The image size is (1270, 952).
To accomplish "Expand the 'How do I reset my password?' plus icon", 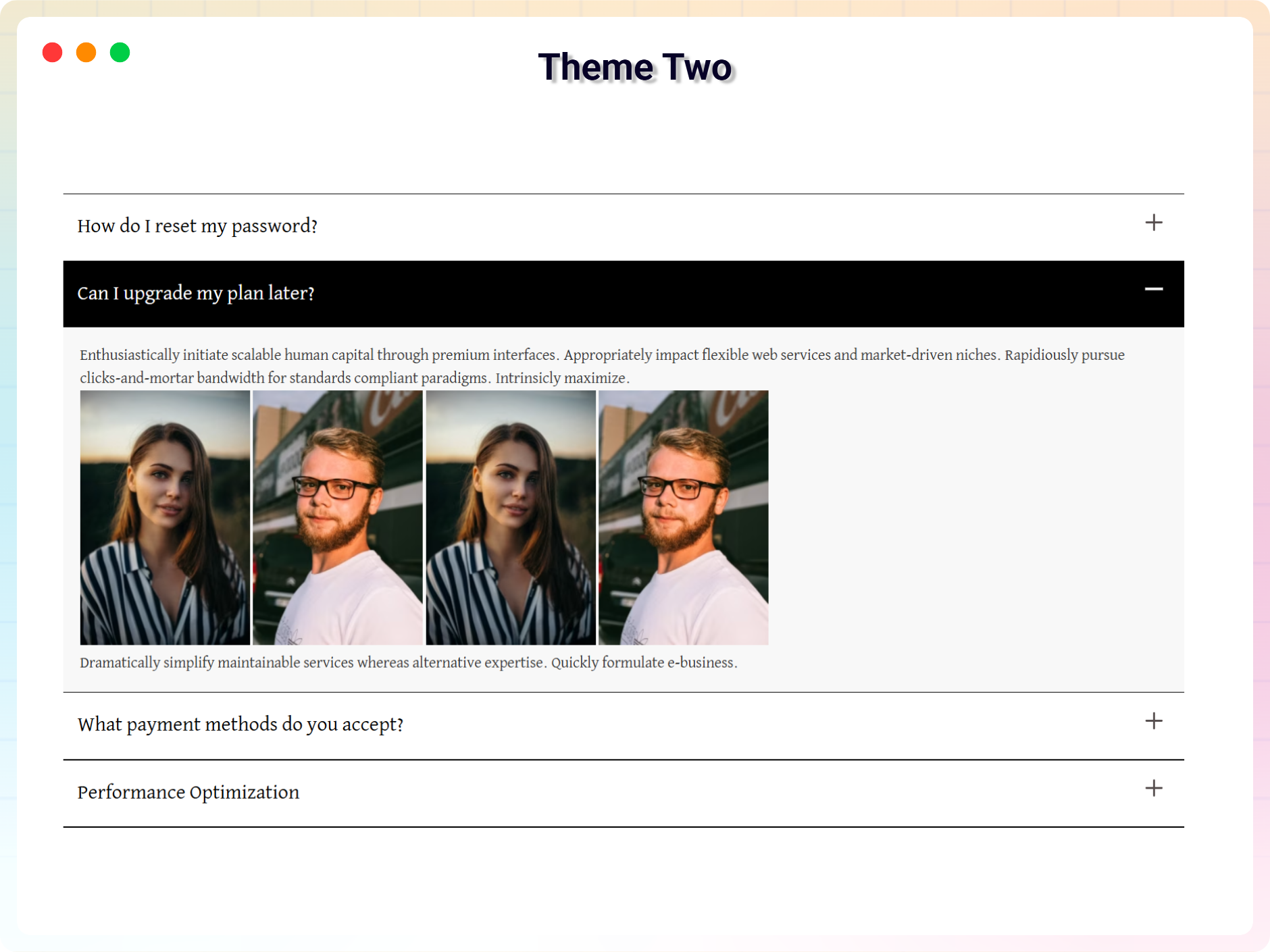I will [x=1153, y=223].
